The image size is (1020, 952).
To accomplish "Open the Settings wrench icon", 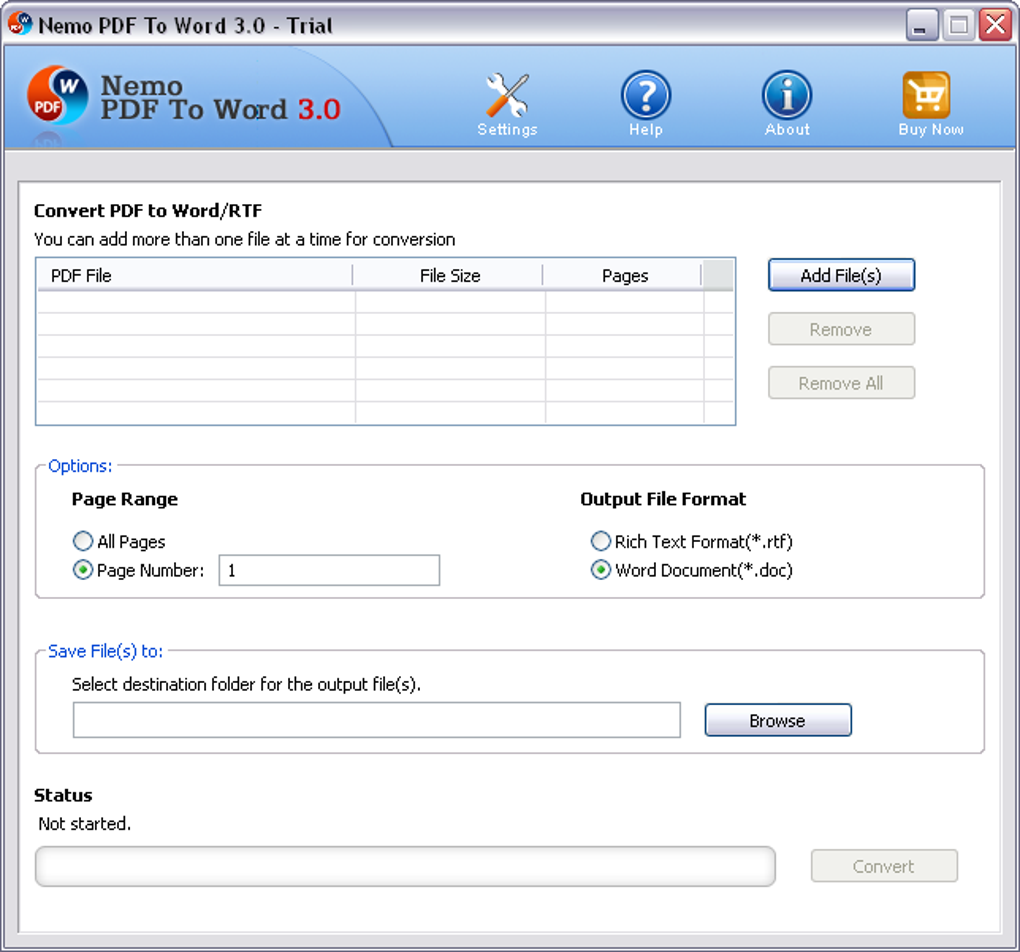I will click(x=507, y=95).
